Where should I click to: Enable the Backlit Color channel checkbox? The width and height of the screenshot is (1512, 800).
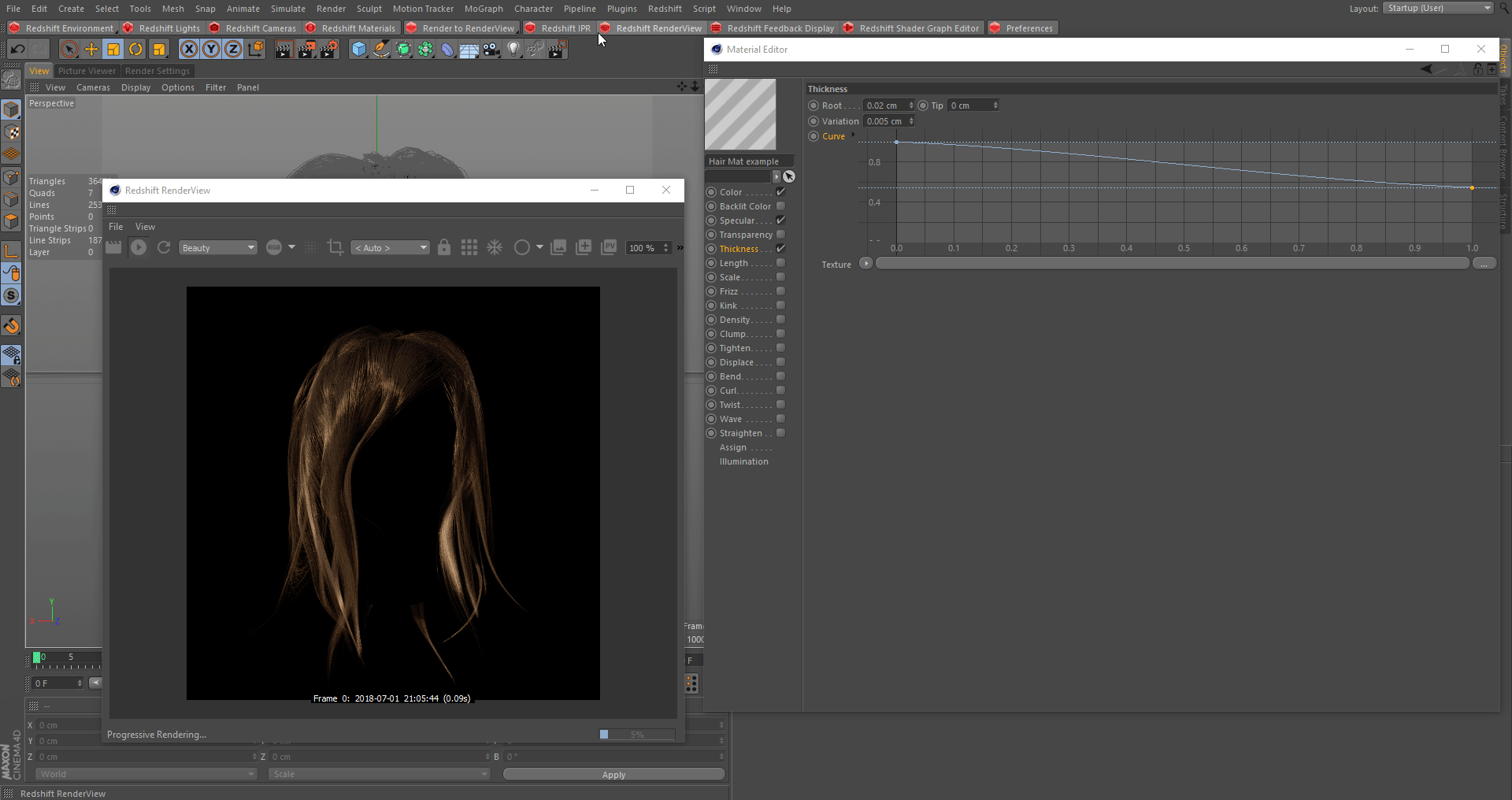pos(780,206)
